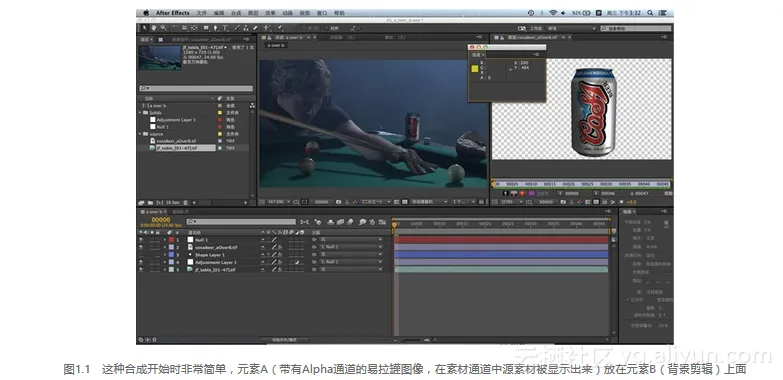This screenshot has width=783, height=380.
Task: Select the Pen tool
Action: (x=215, y=28)
